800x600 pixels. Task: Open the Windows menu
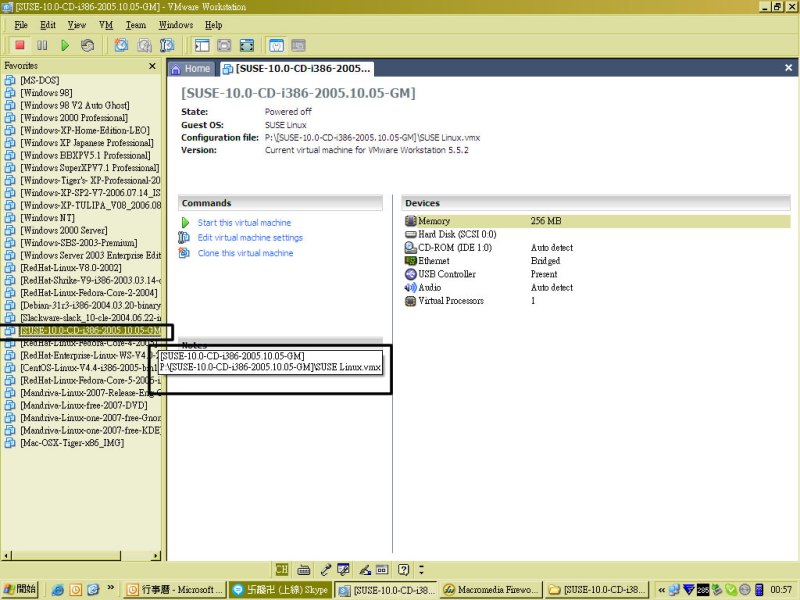pyautogui.click(x=176, y=25)
